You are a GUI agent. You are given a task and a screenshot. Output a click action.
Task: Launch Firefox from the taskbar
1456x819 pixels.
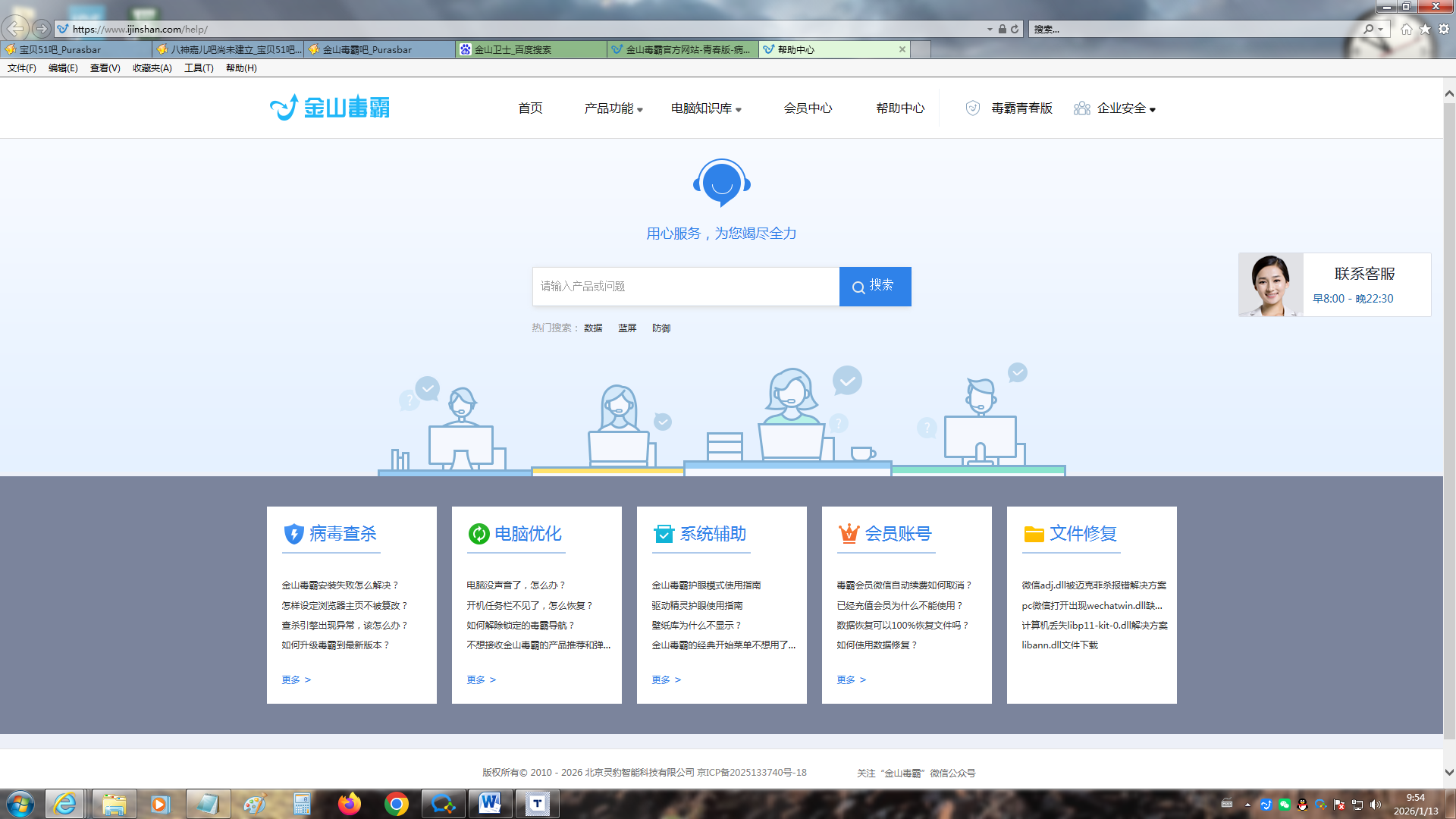coord(350,803)
